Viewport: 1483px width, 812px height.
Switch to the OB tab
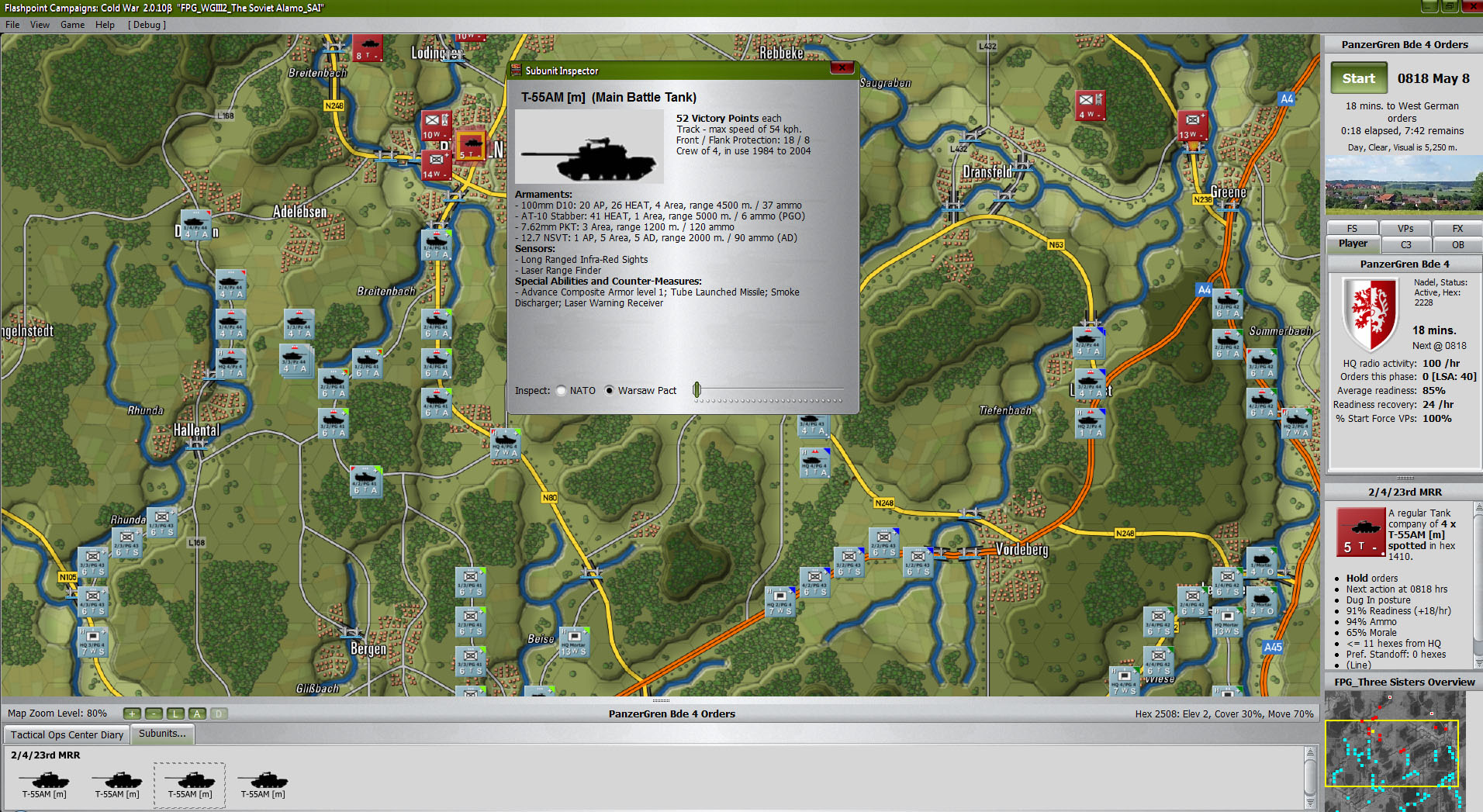pyautogui.click(x=1457, y=244)
